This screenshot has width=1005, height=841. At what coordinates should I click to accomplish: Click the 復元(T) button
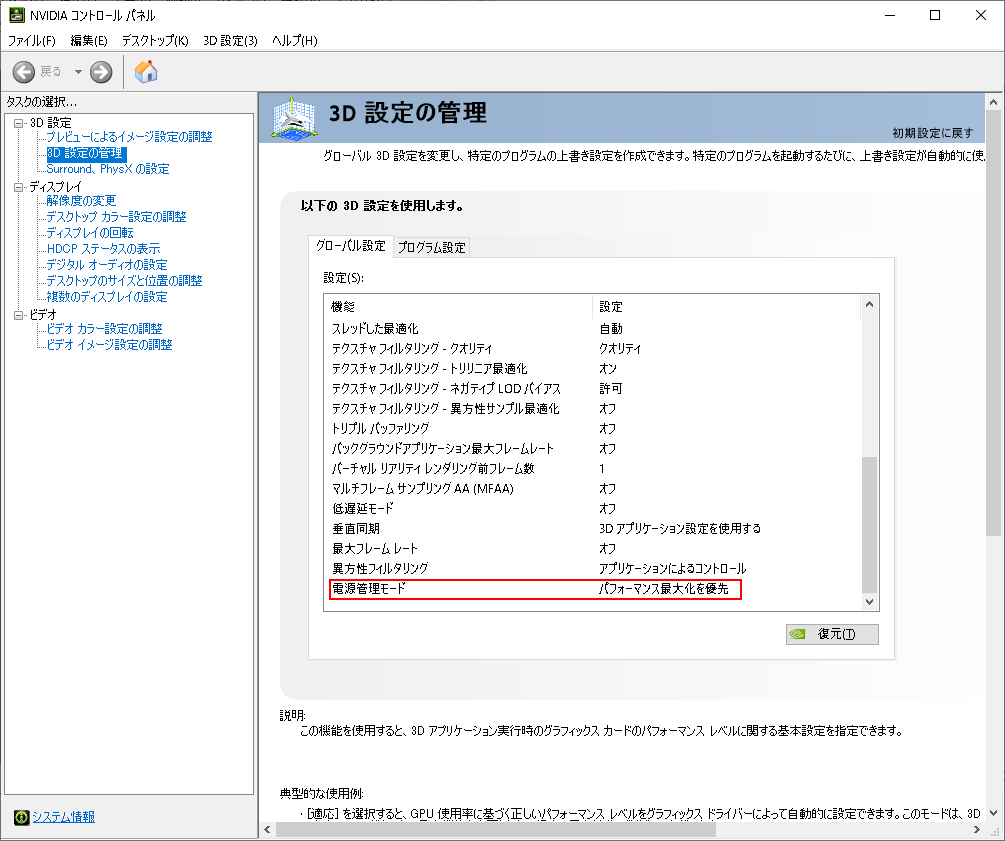tap(832, 634)
